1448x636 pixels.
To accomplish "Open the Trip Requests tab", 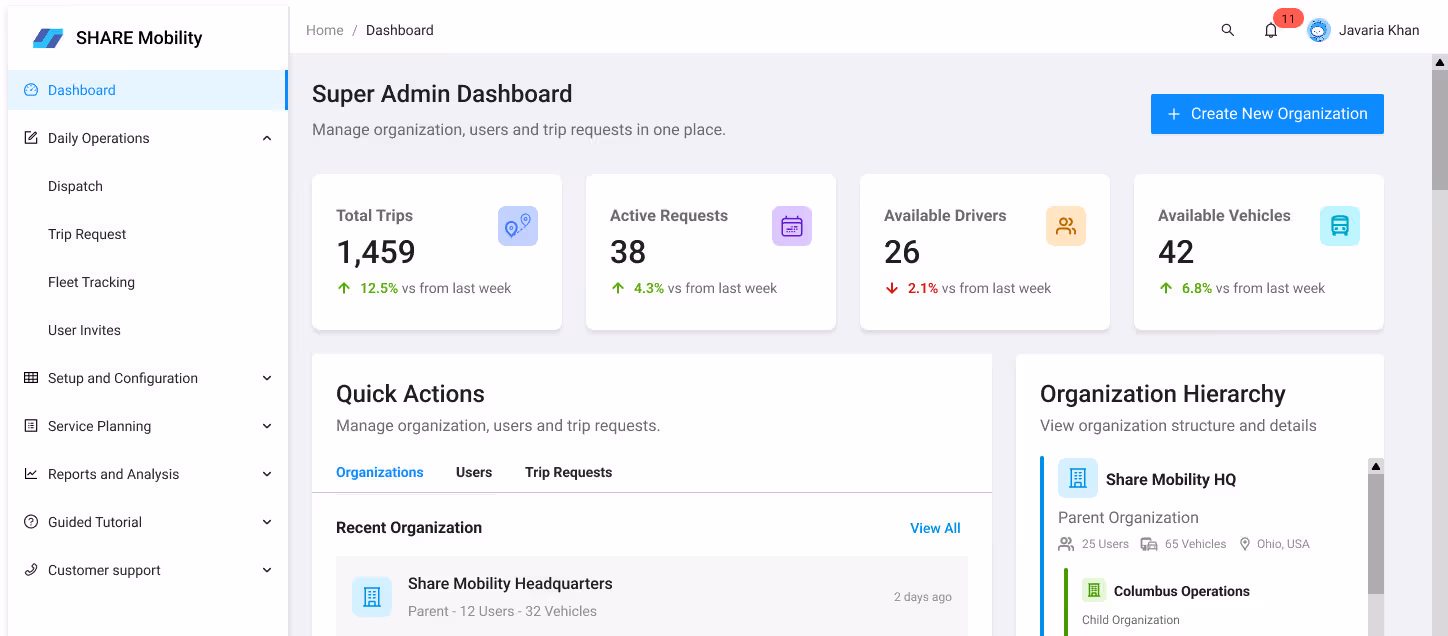I will (568, 472).
